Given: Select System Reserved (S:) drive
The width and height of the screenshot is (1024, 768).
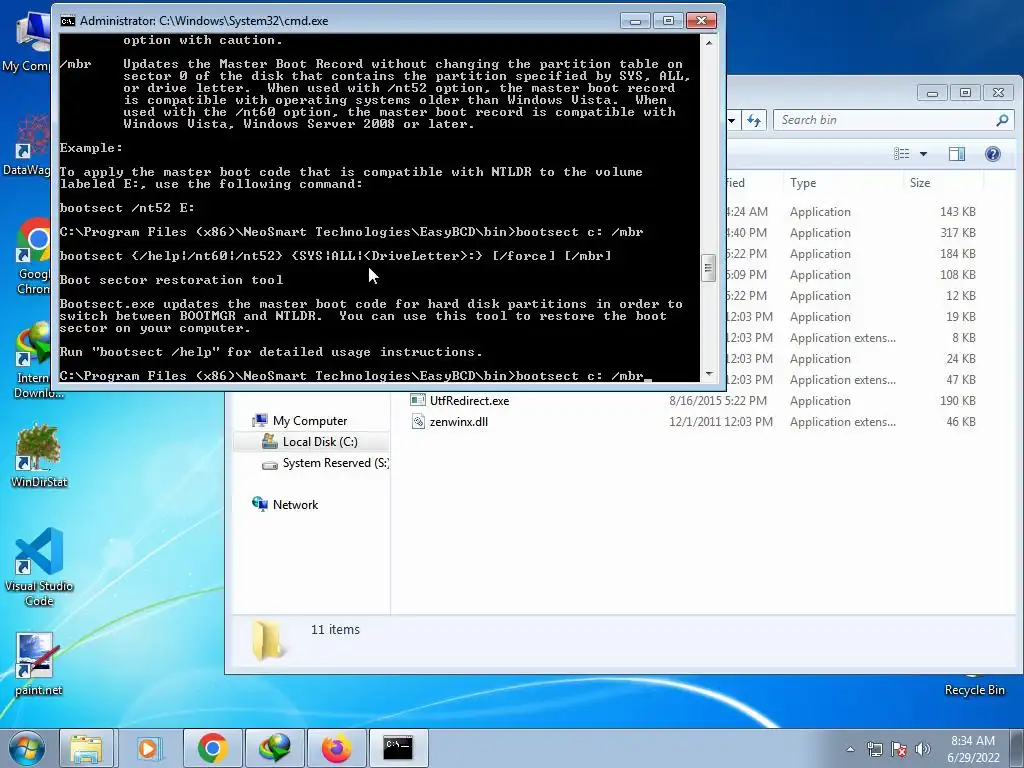Looking at the screenshot, I should 335,463.
